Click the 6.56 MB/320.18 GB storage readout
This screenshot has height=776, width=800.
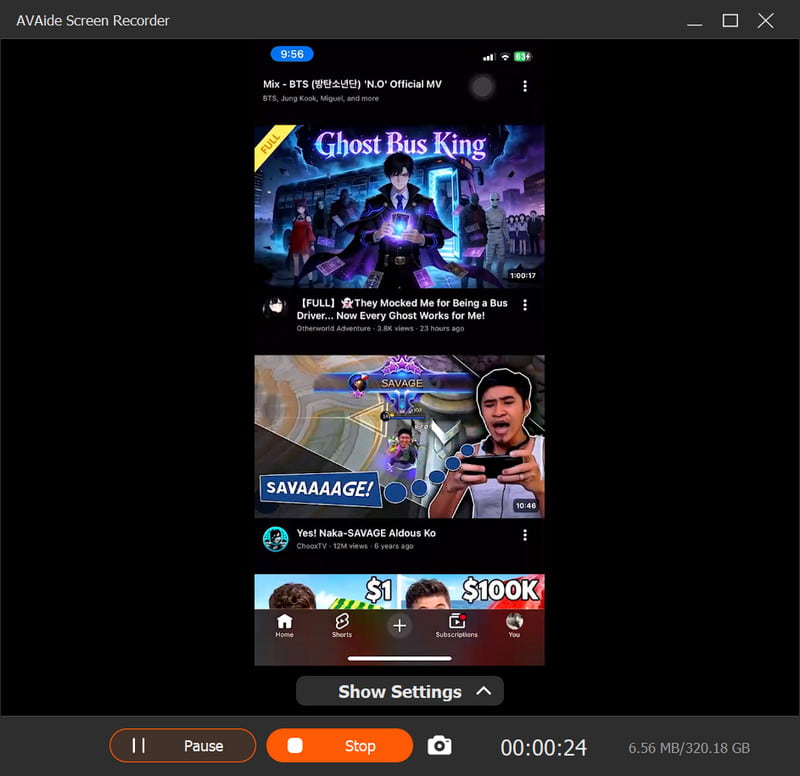click(x=689, y=748)
